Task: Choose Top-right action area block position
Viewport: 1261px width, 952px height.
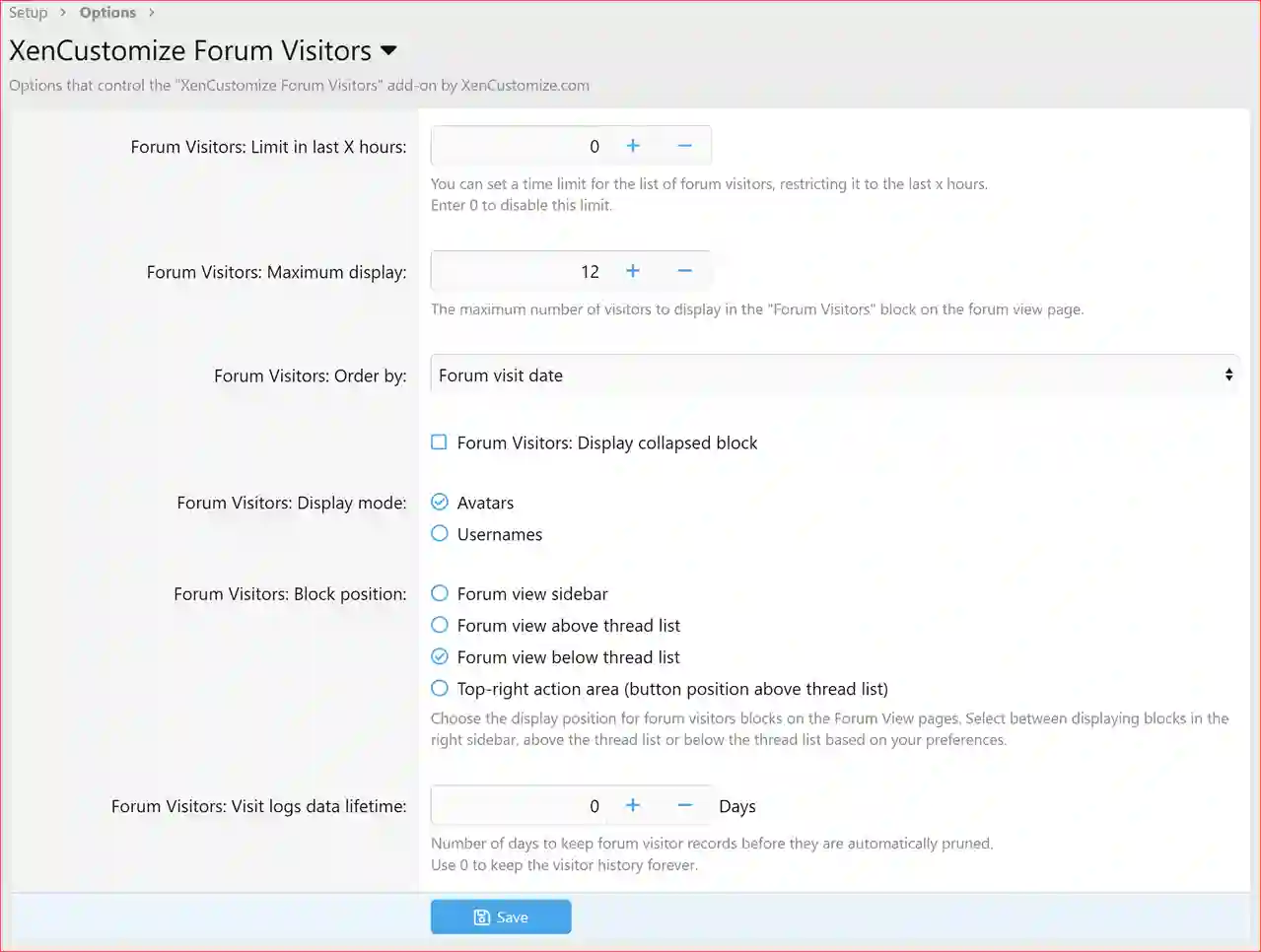Action: tap(440, 688)
